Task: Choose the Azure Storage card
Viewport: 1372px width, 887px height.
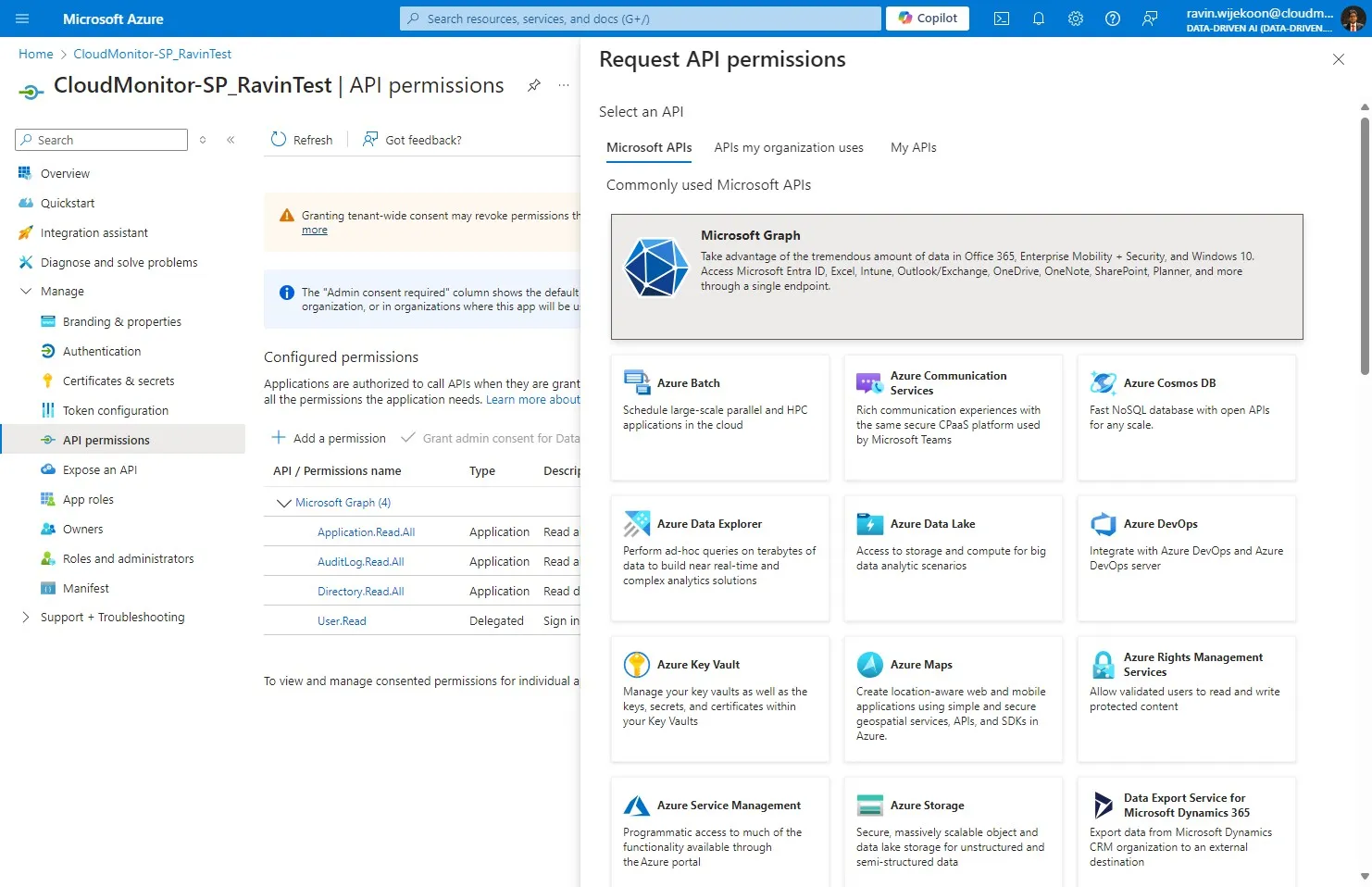Action: (x=953, y=832)
